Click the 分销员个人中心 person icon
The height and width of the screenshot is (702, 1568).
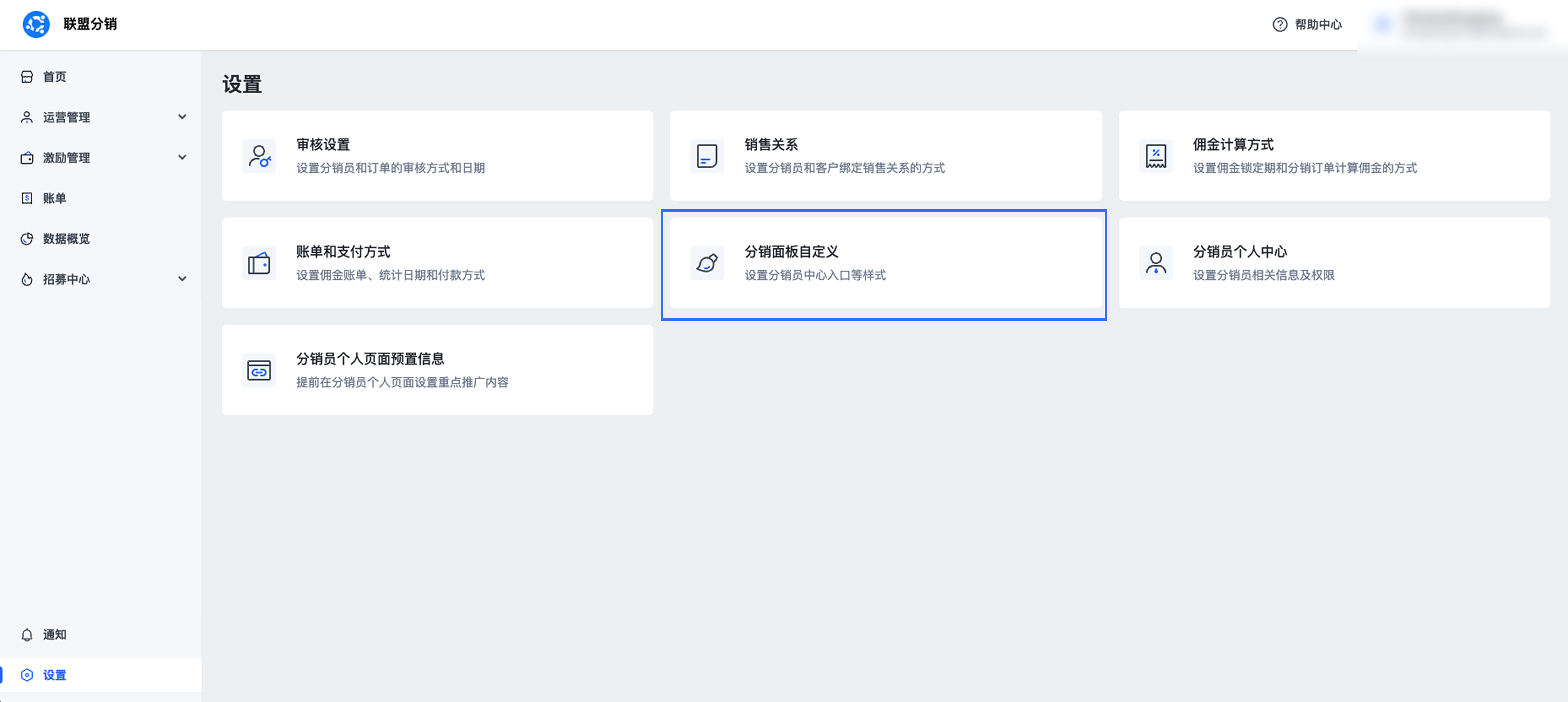pyautogui.click(x=1156, y=263)
